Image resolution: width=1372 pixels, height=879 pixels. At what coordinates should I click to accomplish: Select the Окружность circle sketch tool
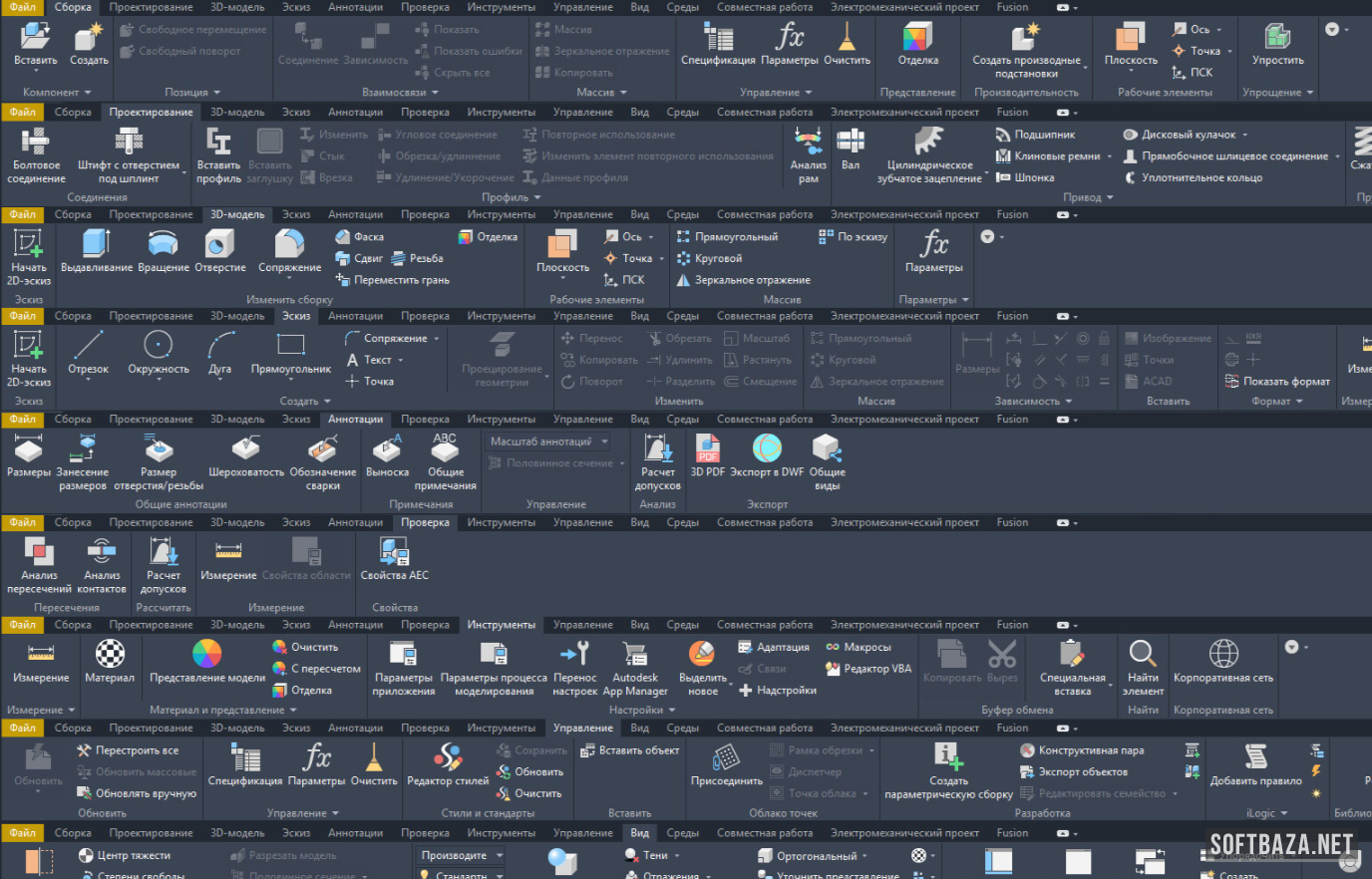(158, 347)
